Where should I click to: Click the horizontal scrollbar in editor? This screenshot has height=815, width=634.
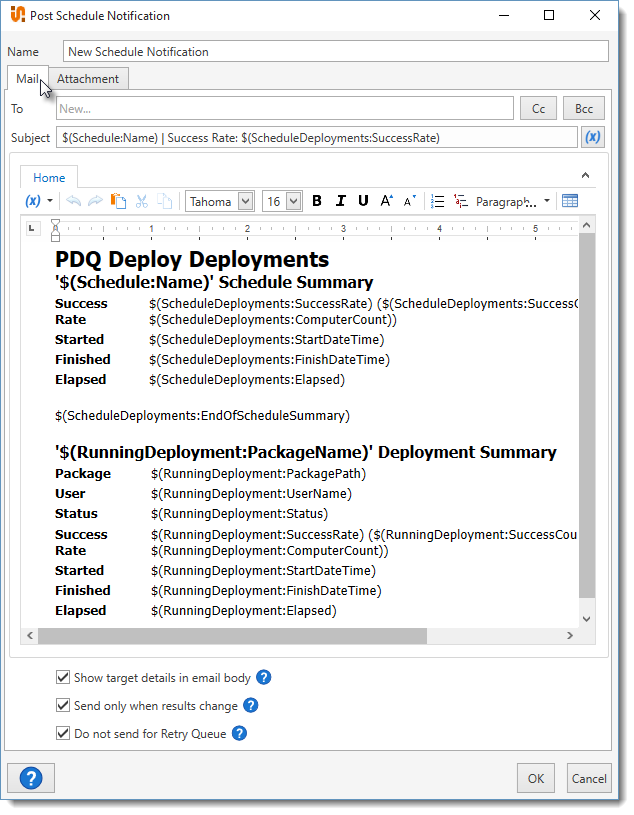click(232, 636)
